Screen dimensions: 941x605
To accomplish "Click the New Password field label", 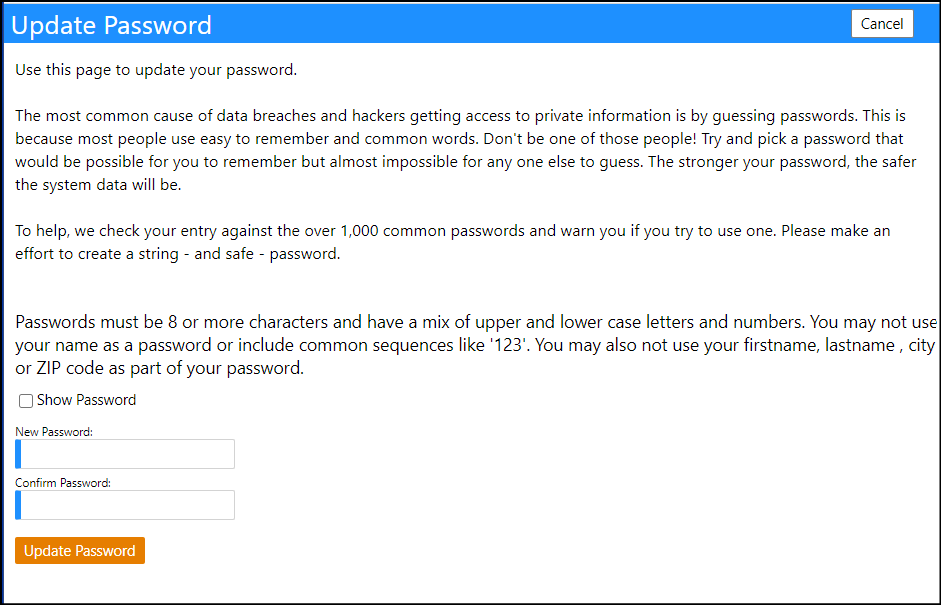I will [x=54, y=432].
